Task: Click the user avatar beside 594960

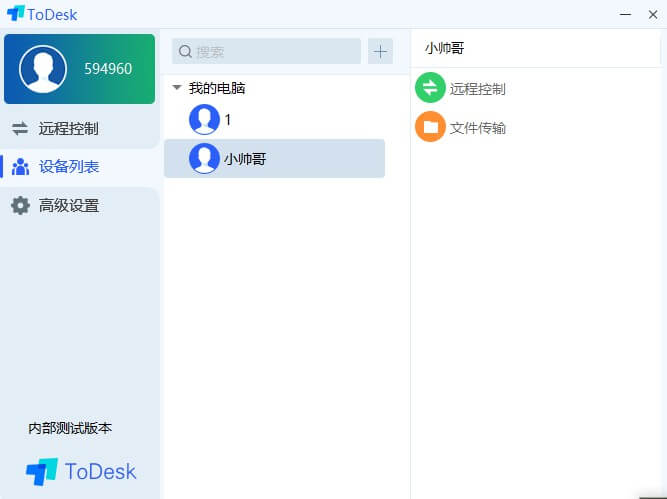Action: pos(43,69)
